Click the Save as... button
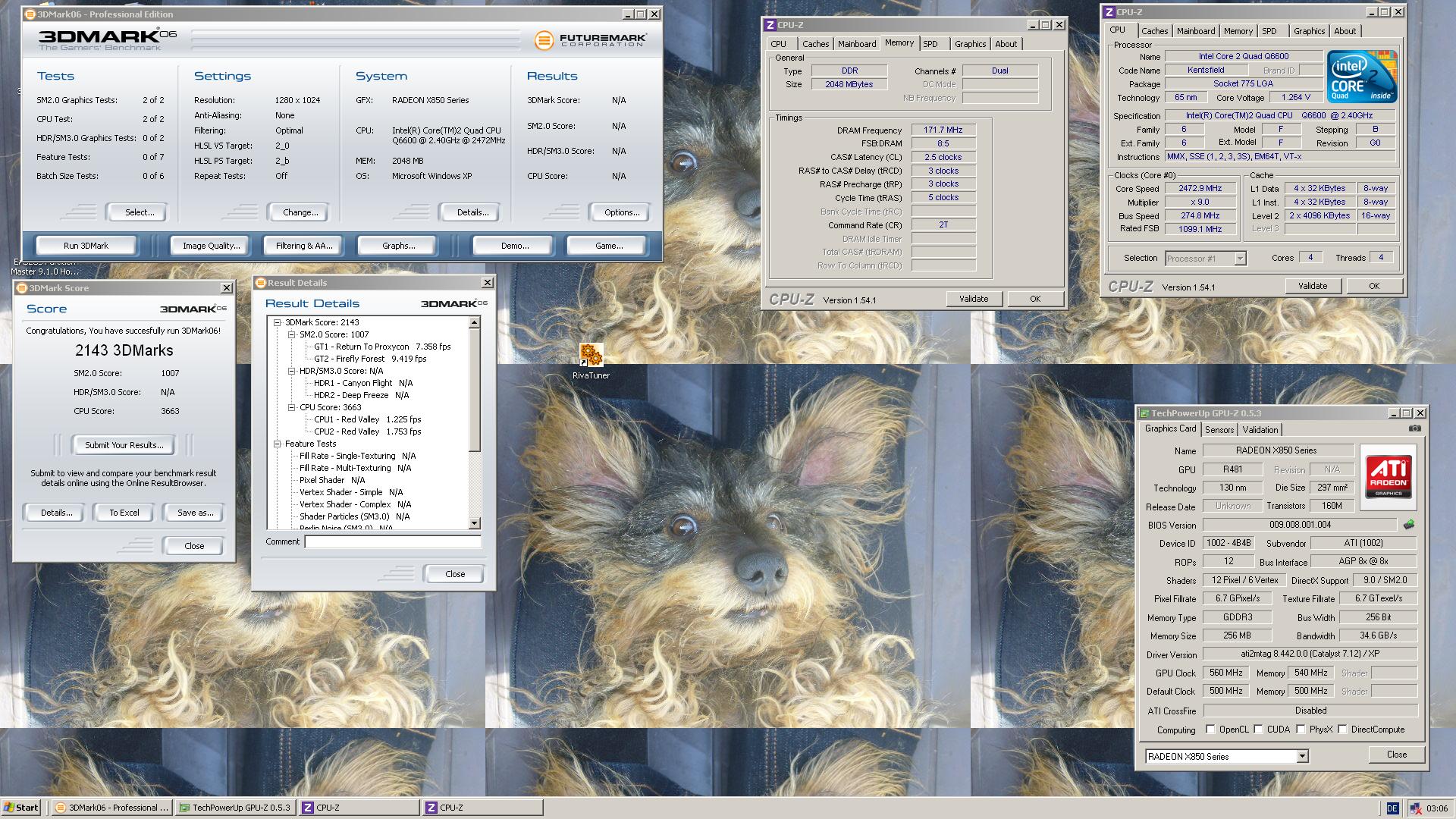Viewport: 1456px width, 819px height. coord(195,513)
